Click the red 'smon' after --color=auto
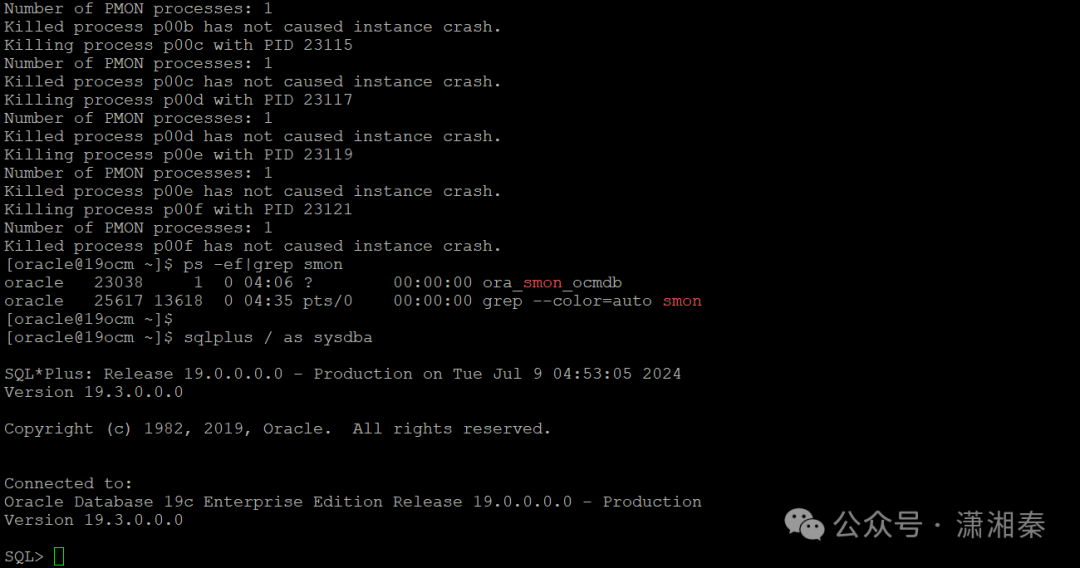Screen dimensions: 1080x568 (682, 301)
